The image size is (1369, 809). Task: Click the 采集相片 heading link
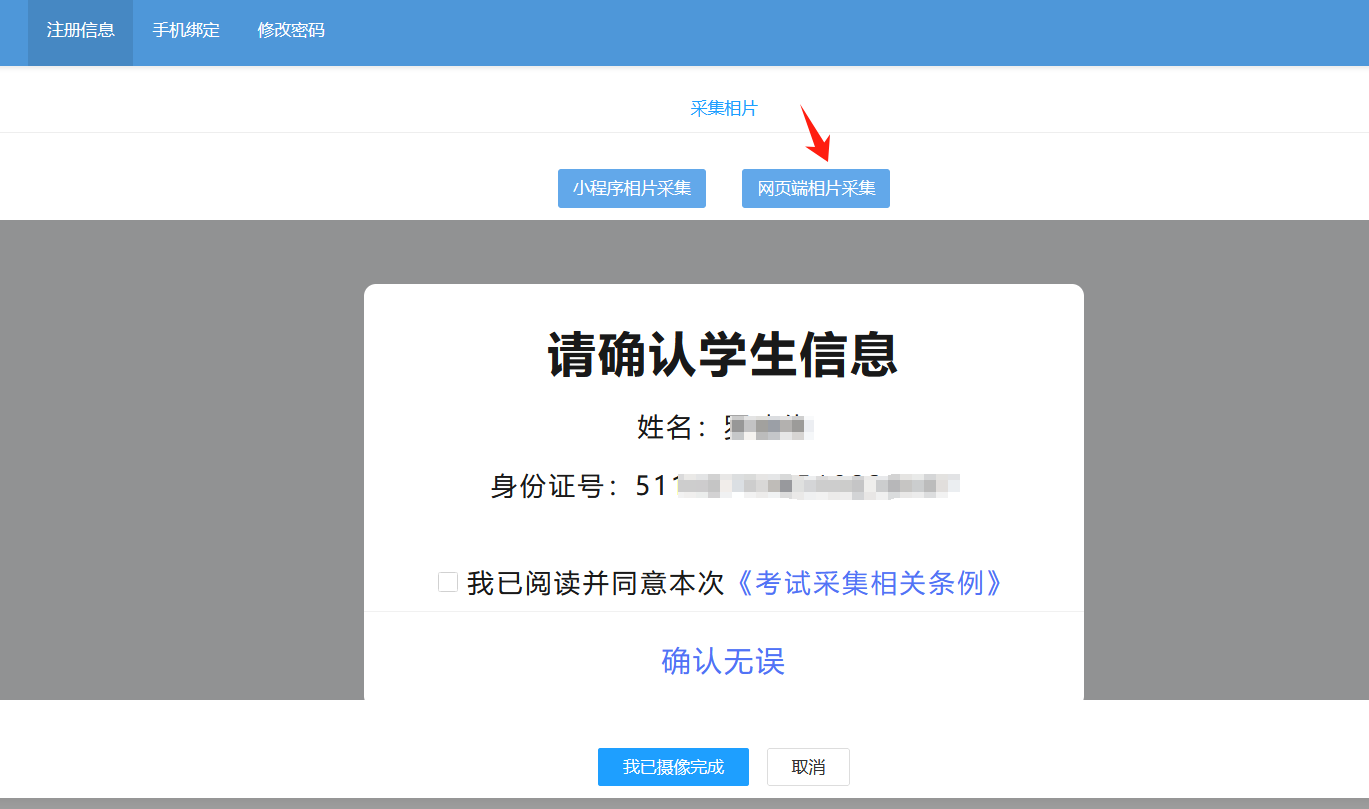tap(724, 108)
